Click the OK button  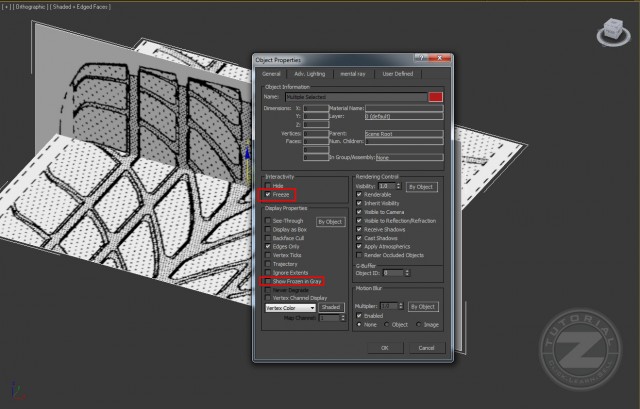[385, 348]
